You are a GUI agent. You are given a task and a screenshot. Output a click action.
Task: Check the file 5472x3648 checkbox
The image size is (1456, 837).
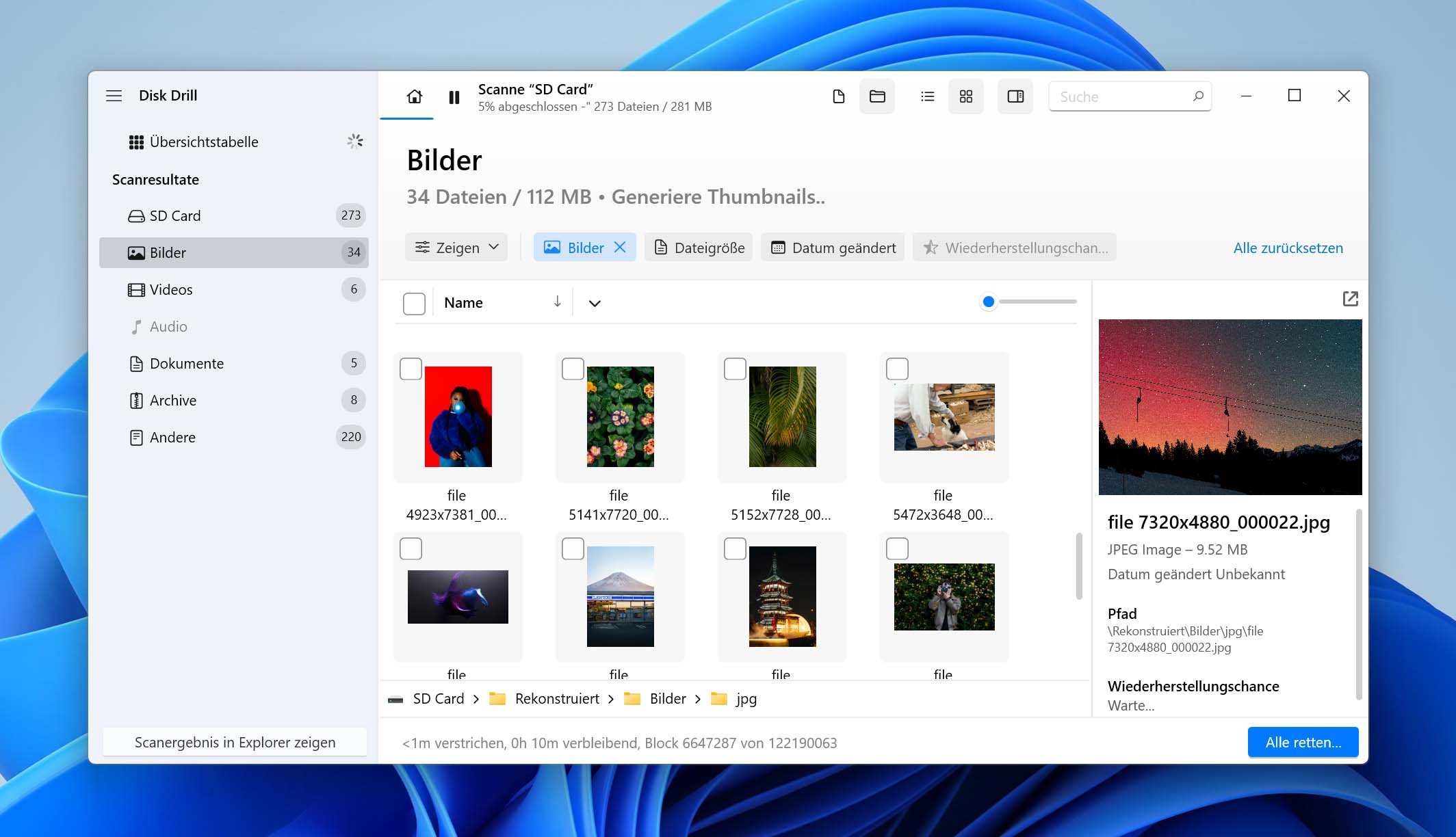click(x=897, y=369)
